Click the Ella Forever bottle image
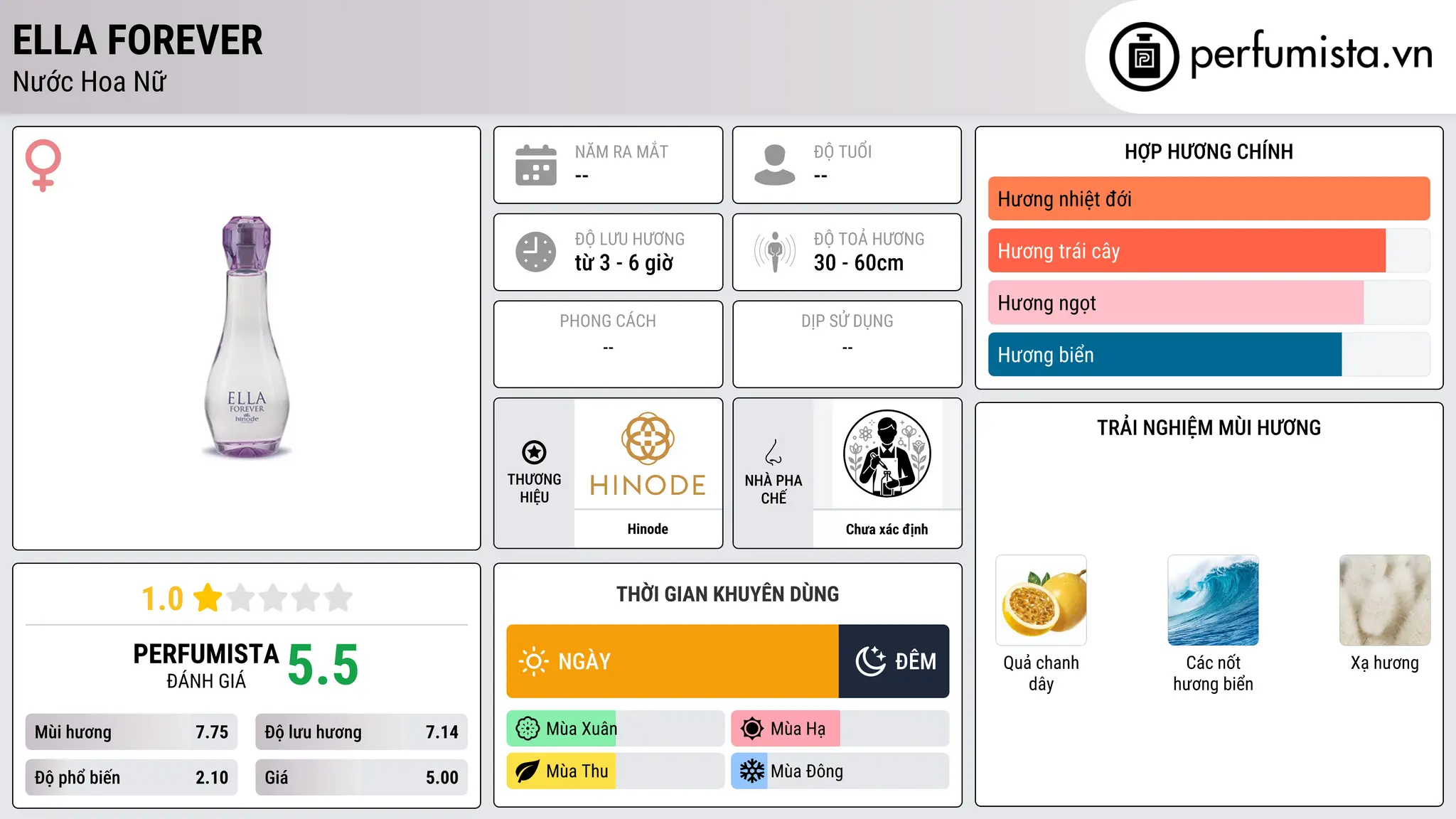Viewport: 1456px width, 819px height. point(247,337)
